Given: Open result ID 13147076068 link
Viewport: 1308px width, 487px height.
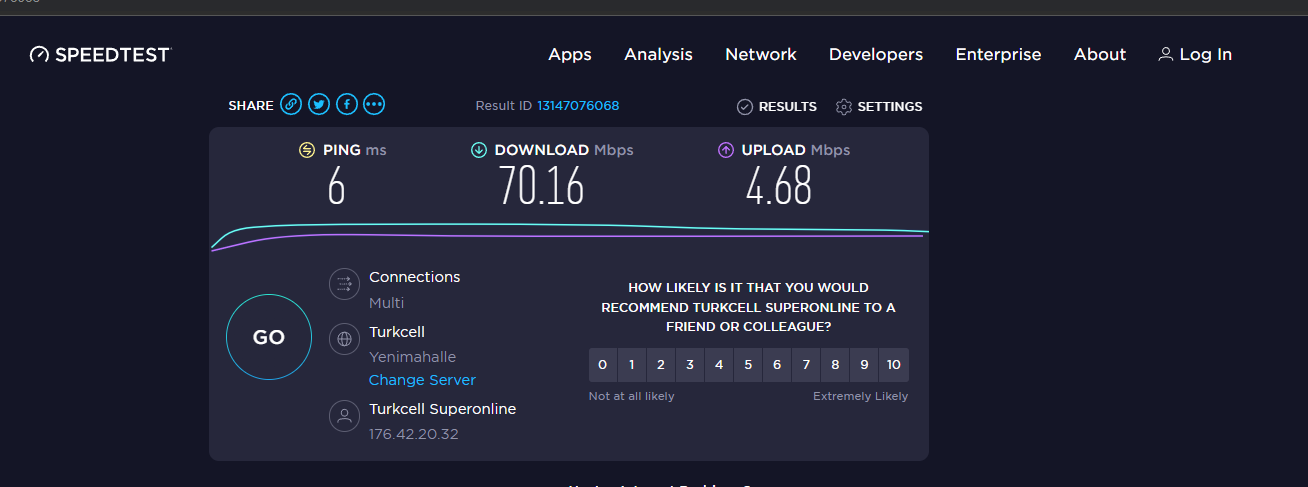Looking at the screenshot, I should point(578,106).
